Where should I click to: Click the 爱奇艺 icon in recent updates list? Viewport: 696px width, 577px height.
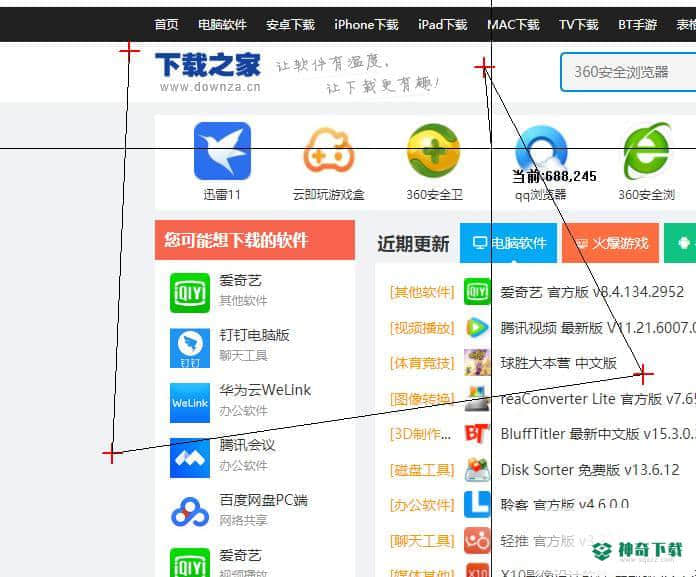(477, 292)
